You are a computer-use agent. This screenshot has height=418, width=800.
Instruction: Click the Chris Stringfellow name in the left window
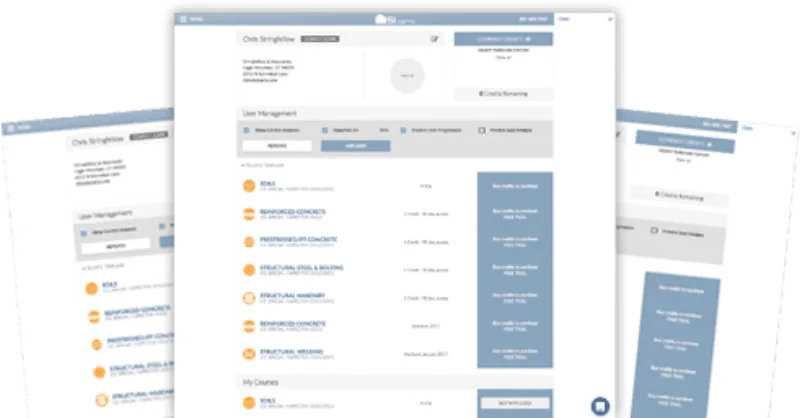(x=98, y=140)
